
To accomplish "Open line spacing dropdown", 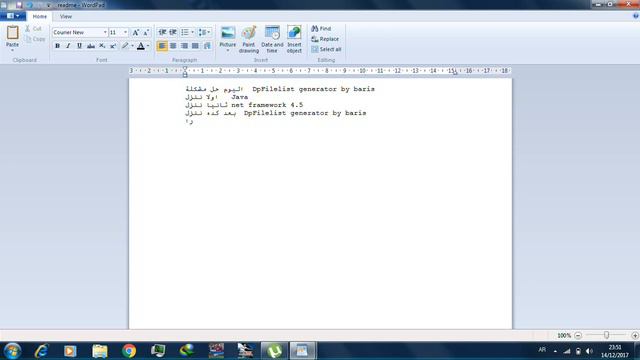I will tap(204, 32).
